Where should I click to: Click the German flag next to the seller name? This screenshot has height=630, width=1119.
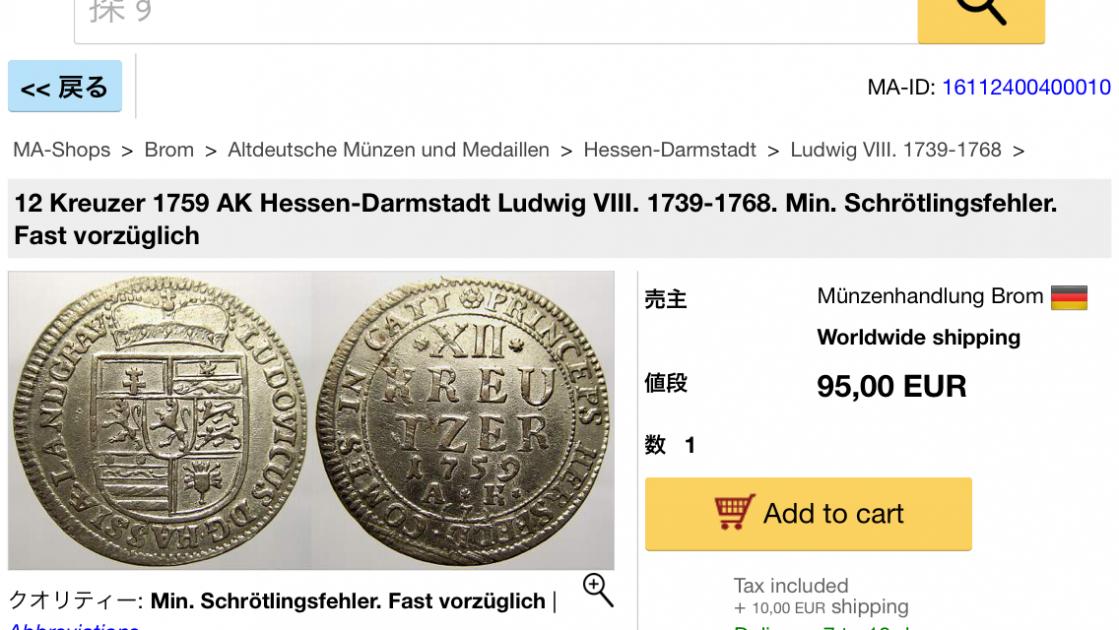coord(1068,297)
